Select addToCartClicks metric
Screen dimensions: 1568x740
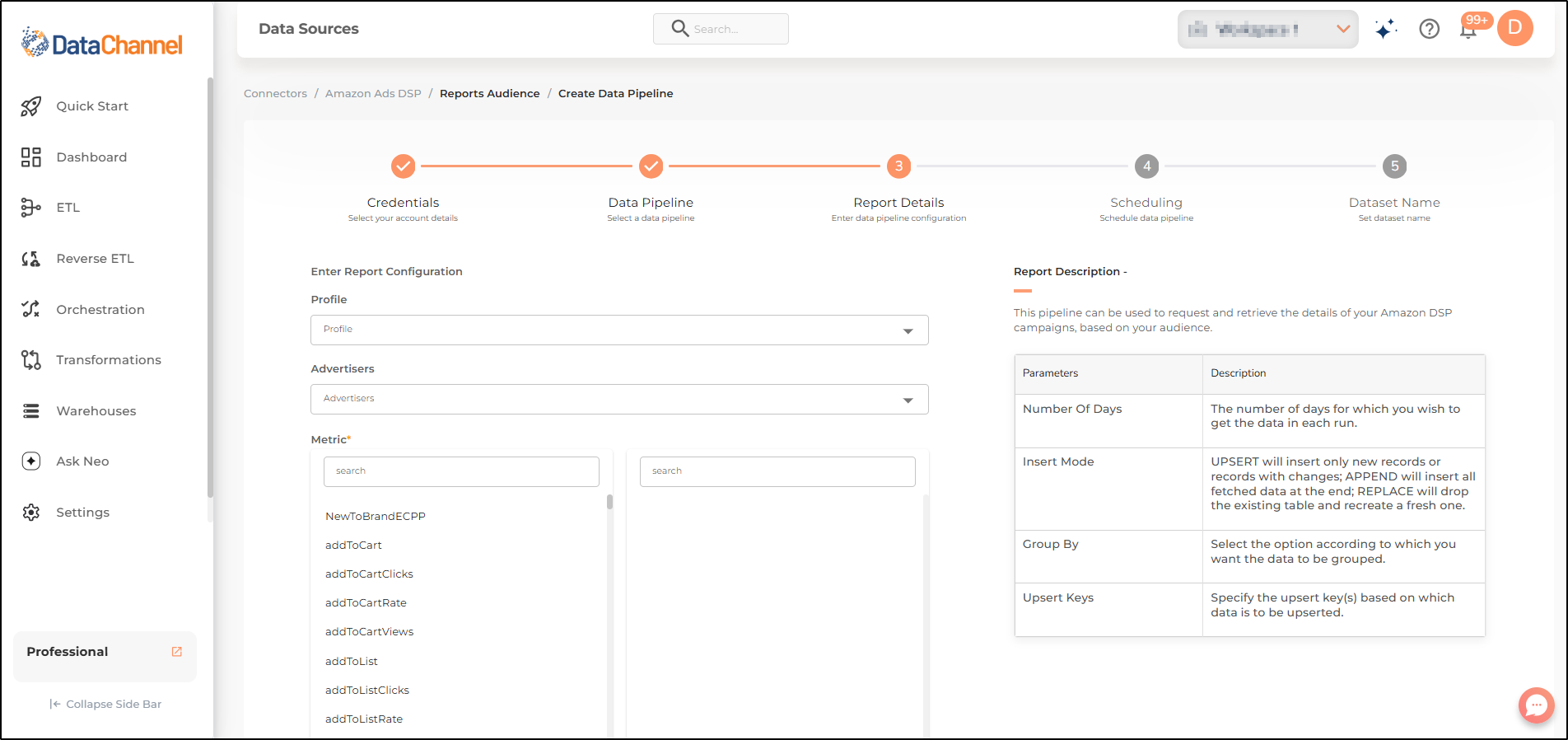click(369, 574)
